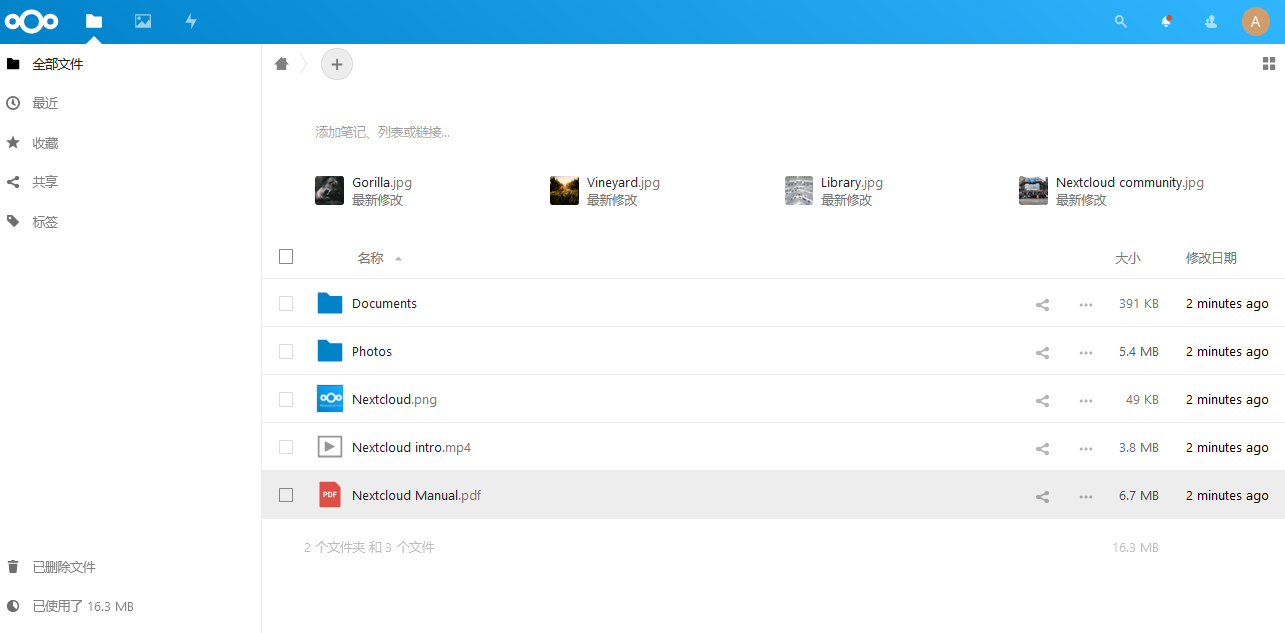Share the Photos folder
Viewport: 1285px width, 633px height.
pos(1042,352)
